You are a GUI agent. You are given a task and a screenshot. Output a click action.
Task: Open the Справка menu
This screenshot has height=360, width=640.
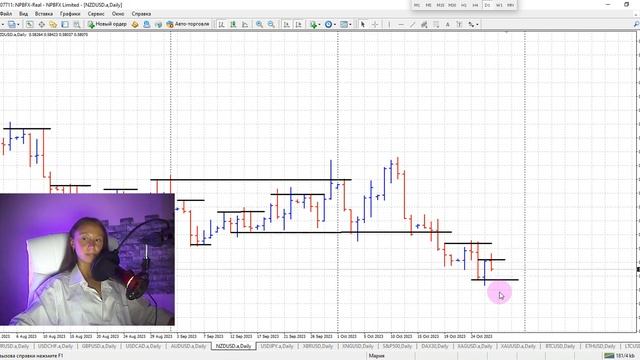(x=141, y=14)
